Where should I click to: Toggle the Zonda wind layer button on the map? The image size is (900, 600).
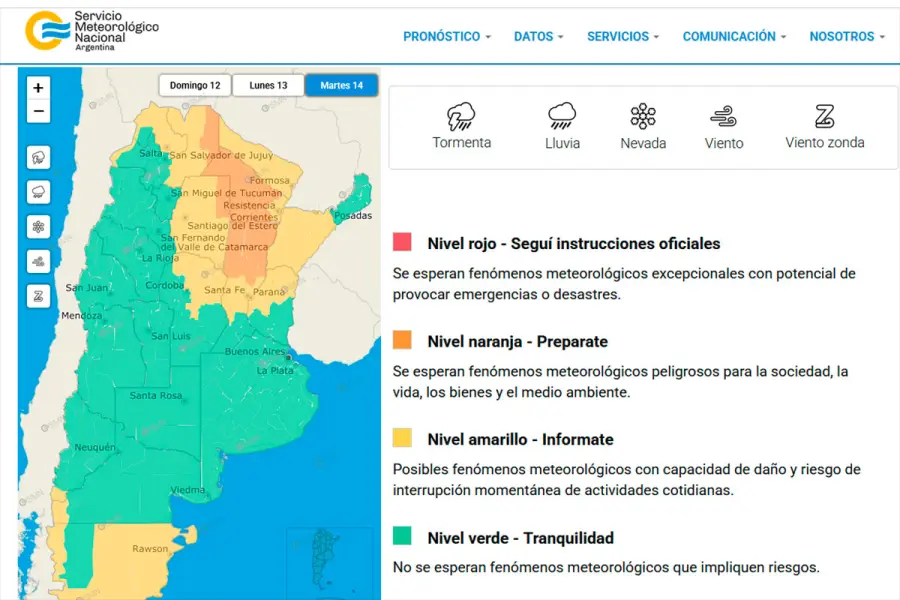[38, 296]
